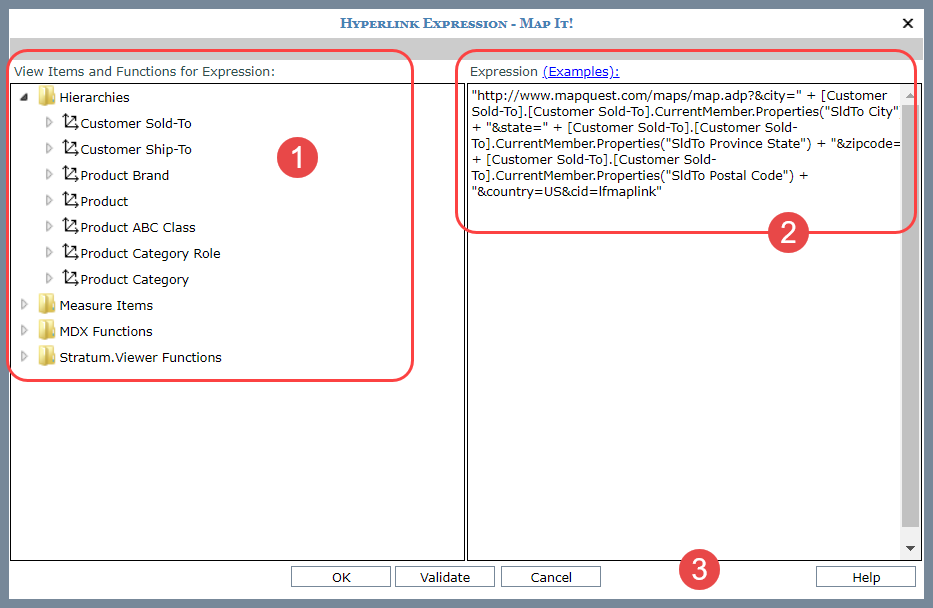Click the Product ABC Class hierarchy icon
This screenshot has height=608, width=933.
click(70, 227)
